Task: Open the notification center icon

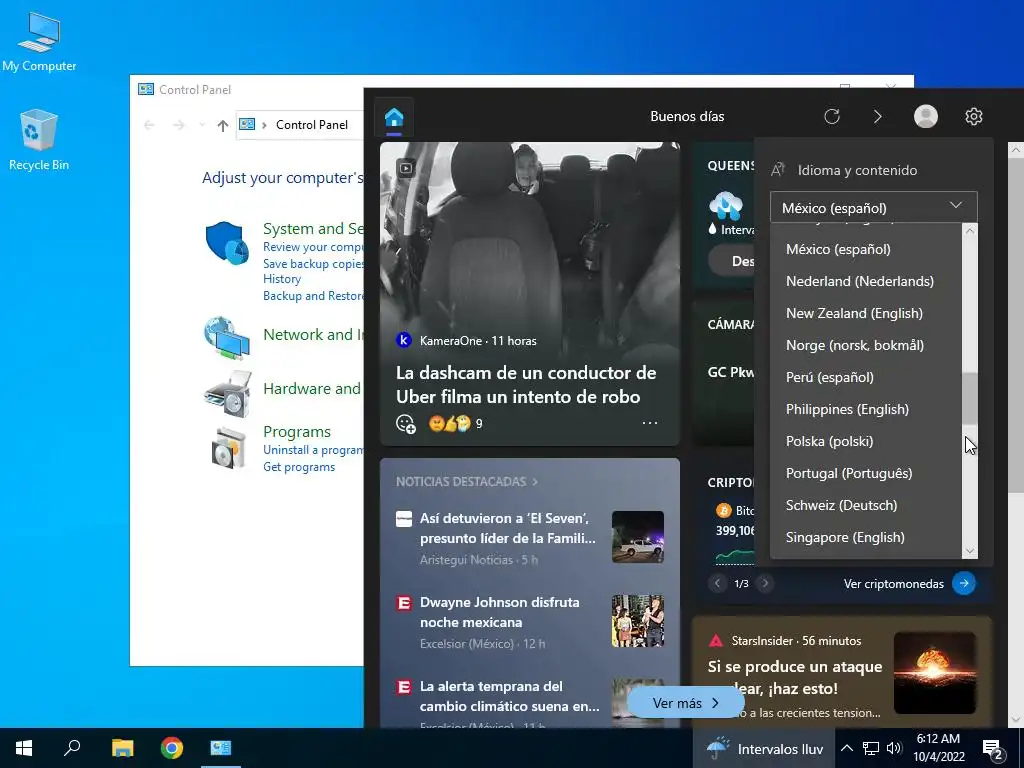Action: coord(992,750)
